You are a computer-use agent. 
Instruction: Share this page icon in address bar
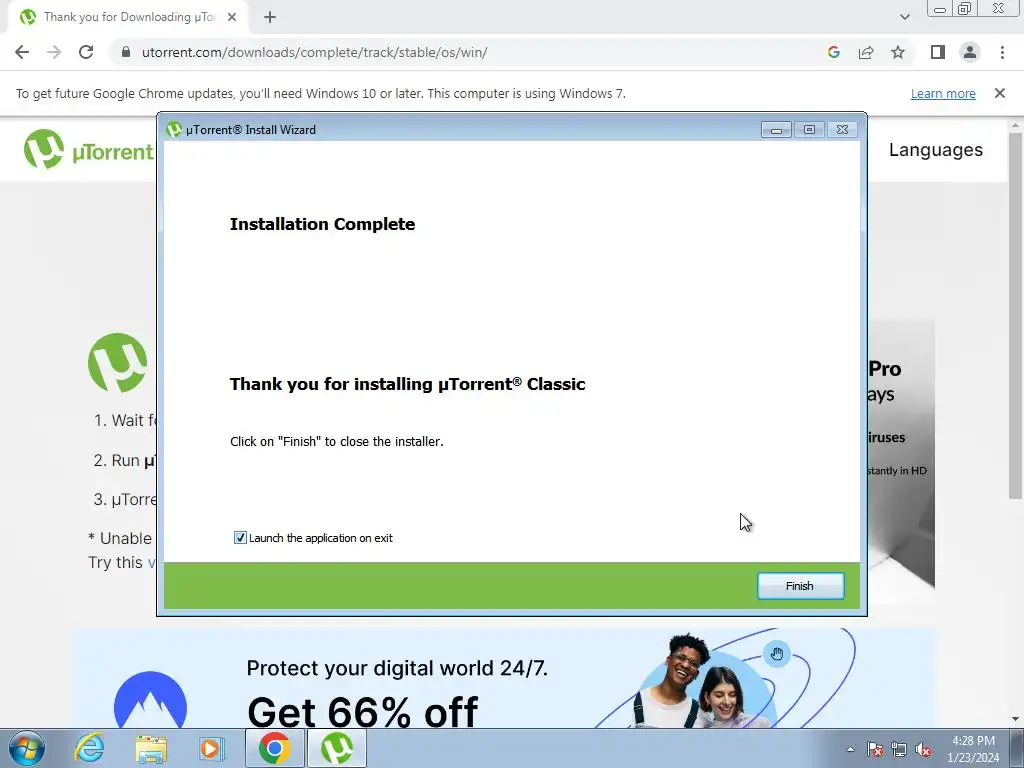(x=866, y=52)
